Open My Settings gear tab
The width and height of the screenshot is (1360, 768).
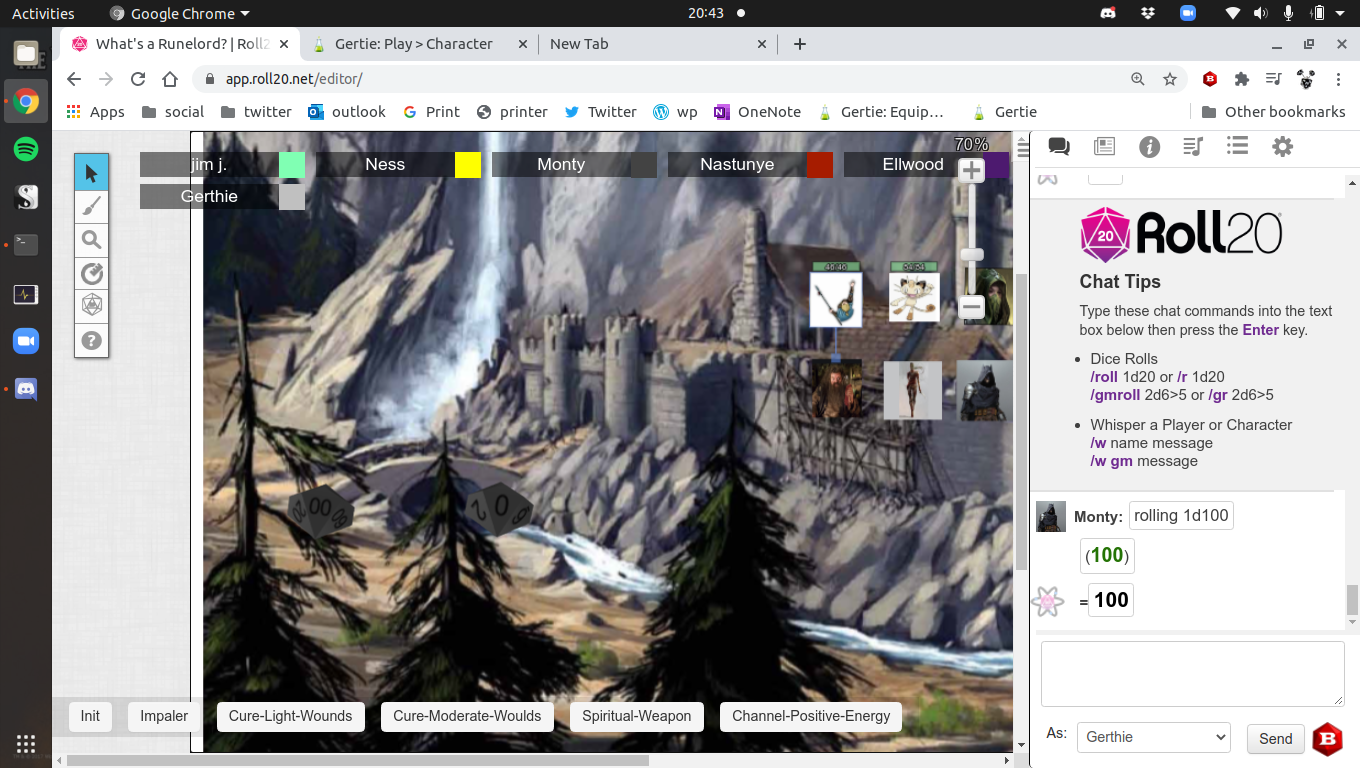click(x=1282, y=147)
